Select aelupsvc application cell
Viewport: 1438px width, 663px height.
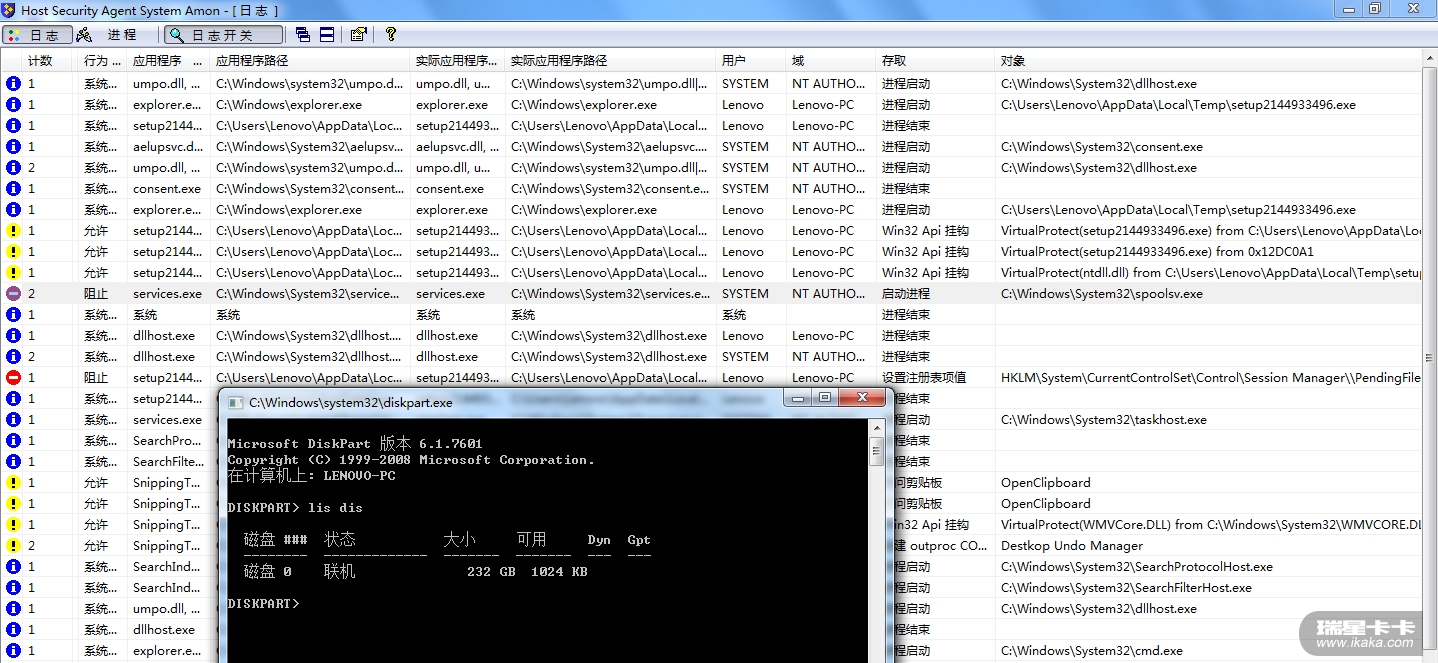coord(167,147)
